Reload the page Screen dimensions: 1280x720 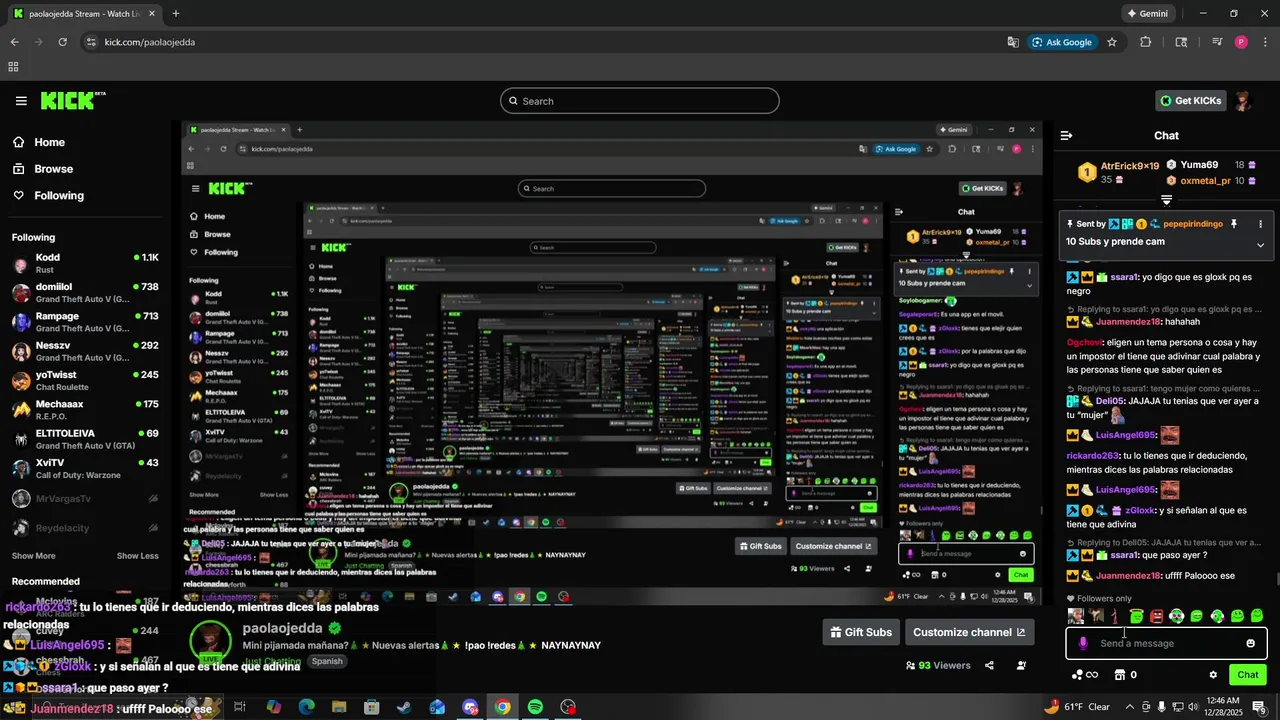point(62,42)
